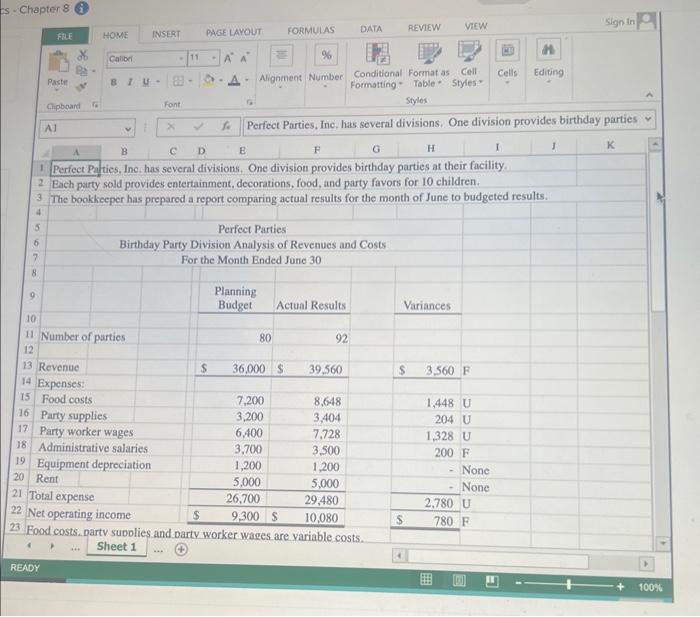Click the Cancel X in formula bar

tap(171, 127)
